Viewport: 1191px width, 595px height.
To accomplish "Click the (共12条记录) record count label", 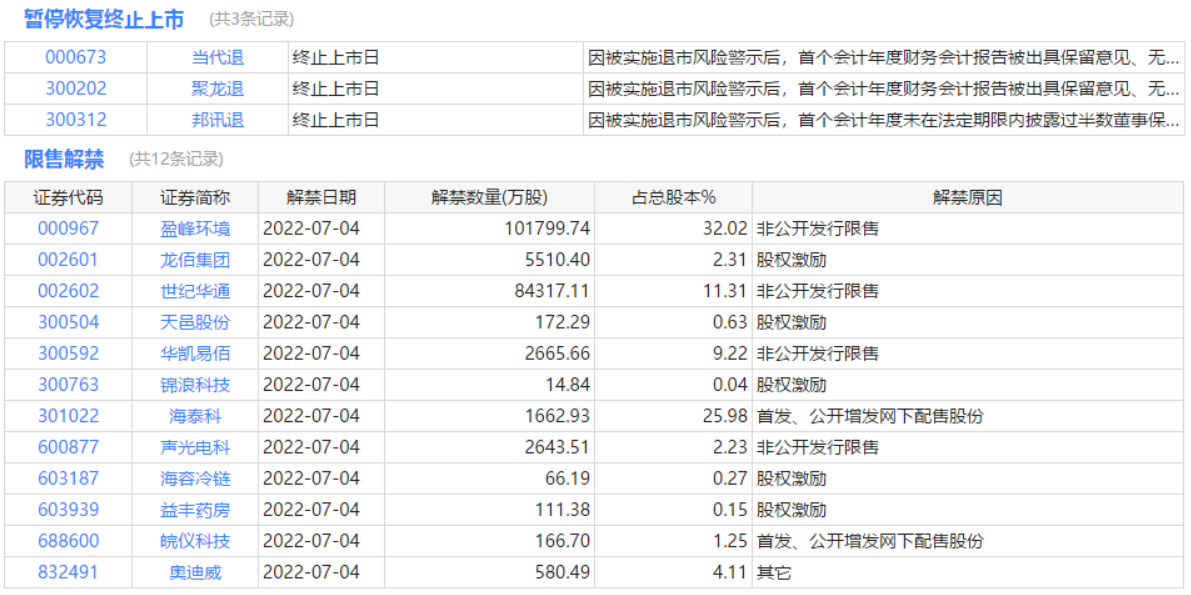I will [175, 160].
